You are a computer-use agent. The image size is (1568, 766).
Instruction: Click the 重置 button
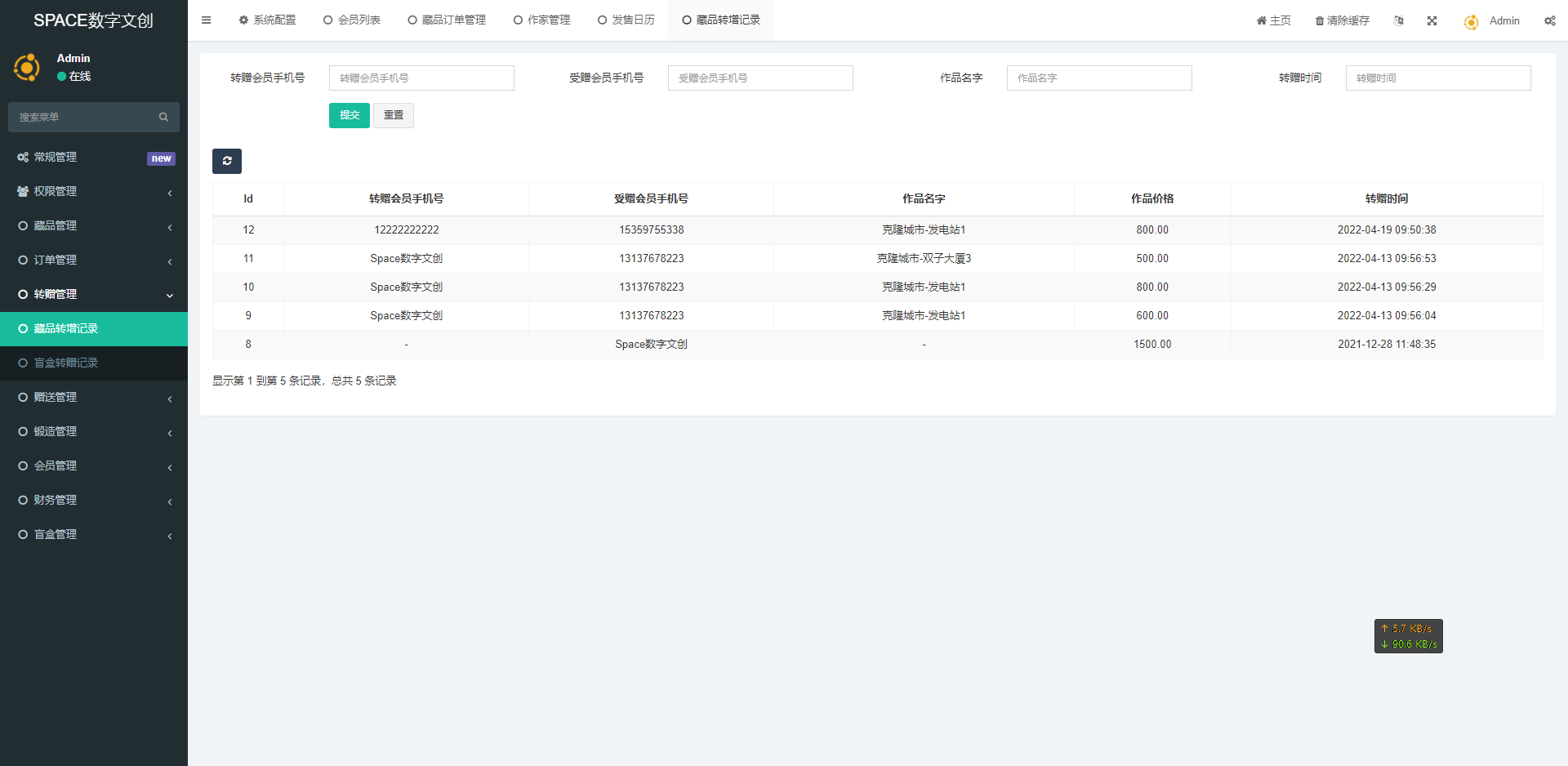click(x=394, y=115)
